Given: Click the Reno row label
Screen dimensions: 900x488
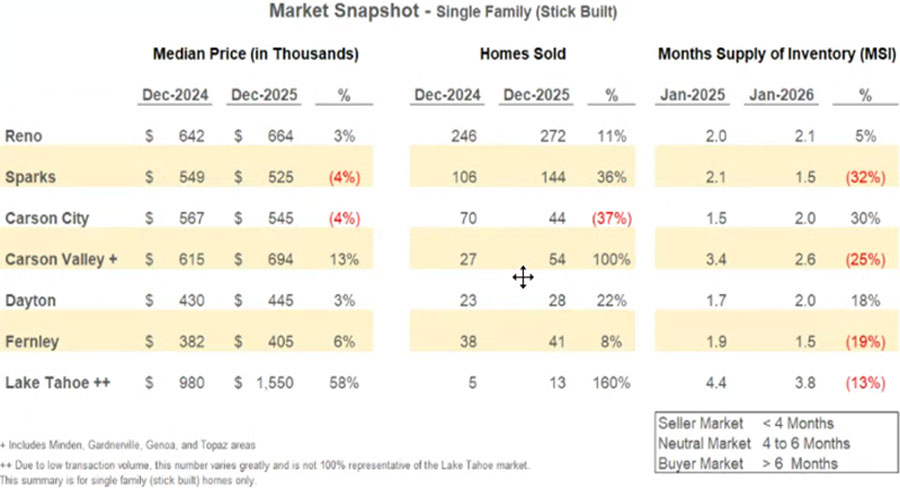Looking at the screenshot, I should pos(22,136).
